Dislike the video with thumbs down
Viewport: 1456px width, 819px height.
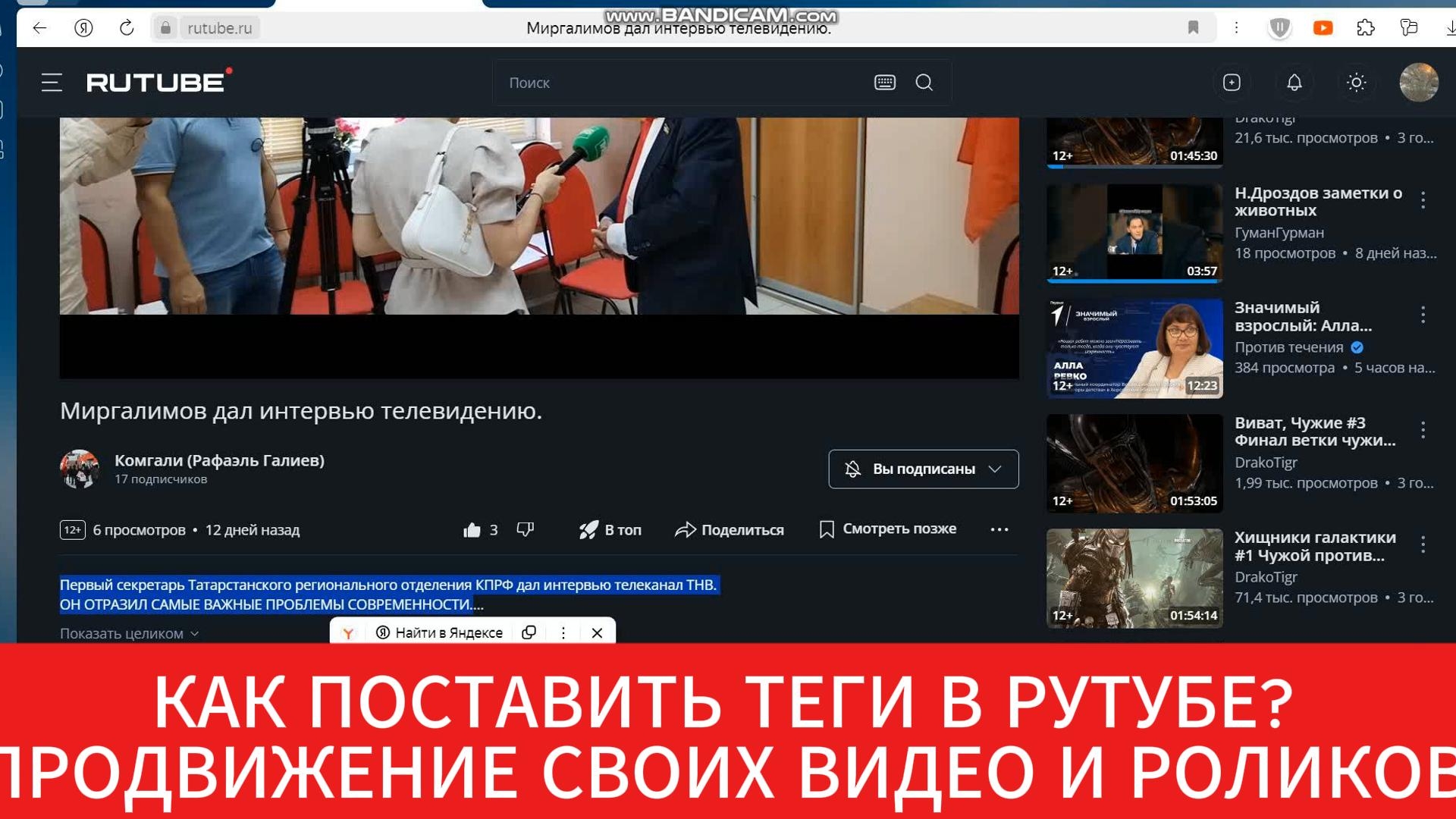[x=525, y=529]
